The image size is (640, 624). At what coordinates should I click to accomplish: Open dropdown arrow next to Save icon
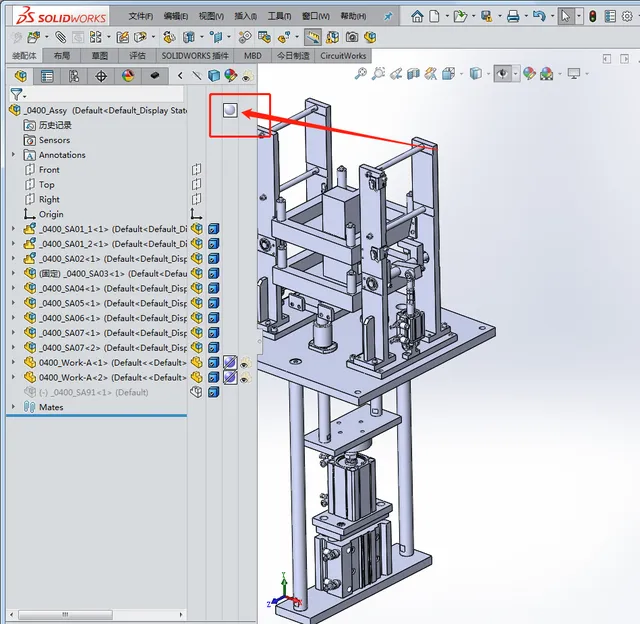click(x=499, y=17)
